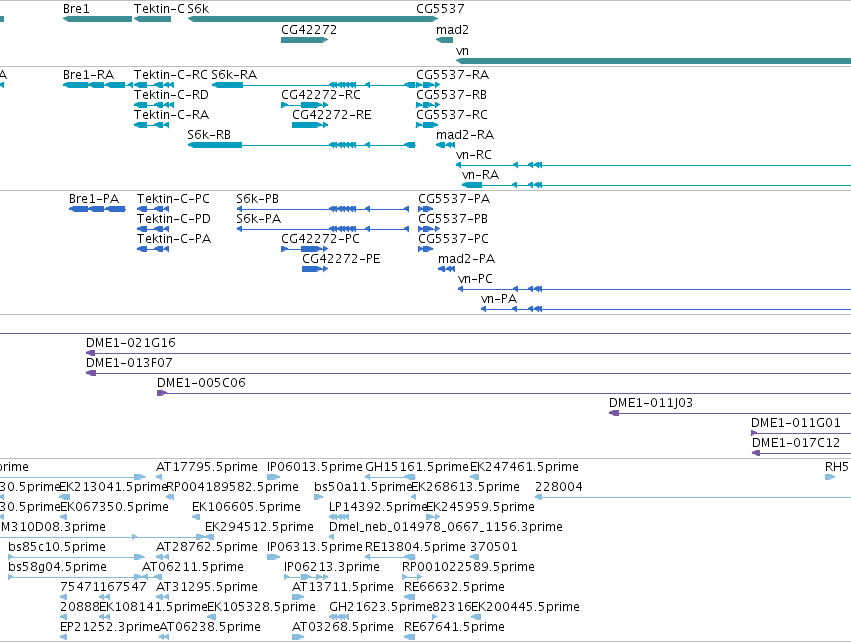Click protein CG5537-PA
Screen dimensions: 851x642
(426, 209)
